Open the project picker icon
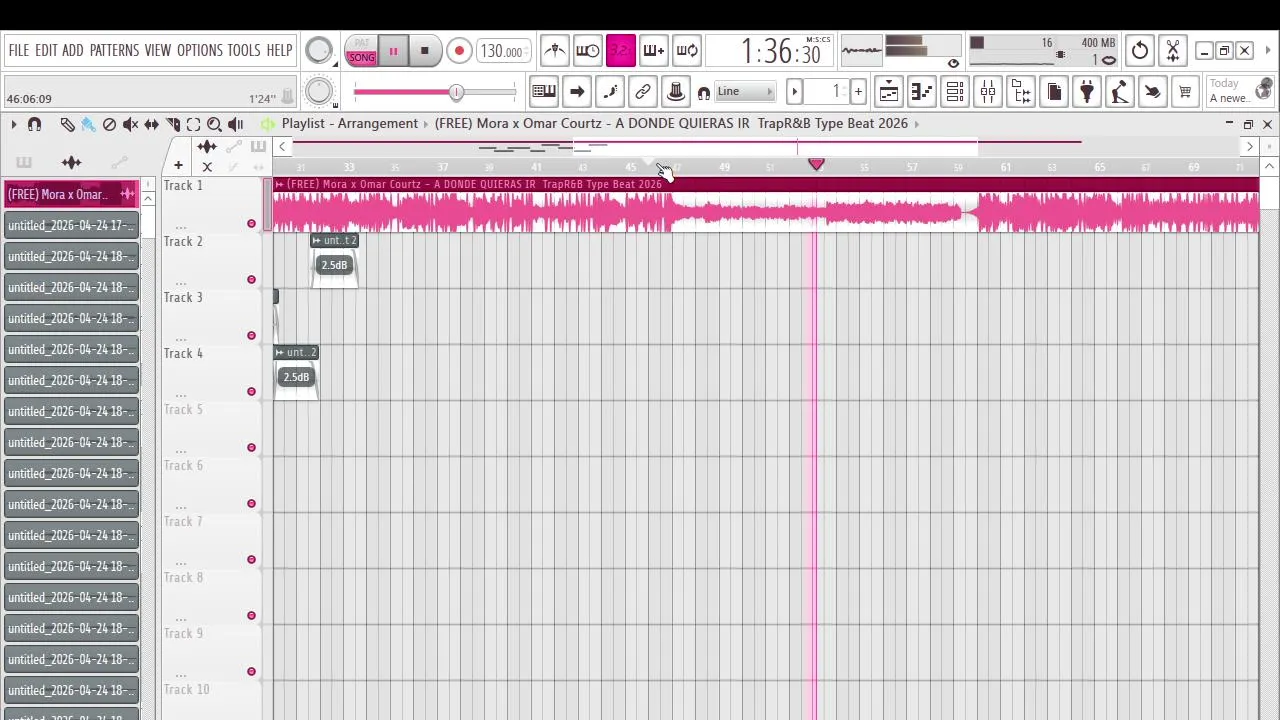This screenshot has width=1280, height=720. click(x=1054, y=92)
